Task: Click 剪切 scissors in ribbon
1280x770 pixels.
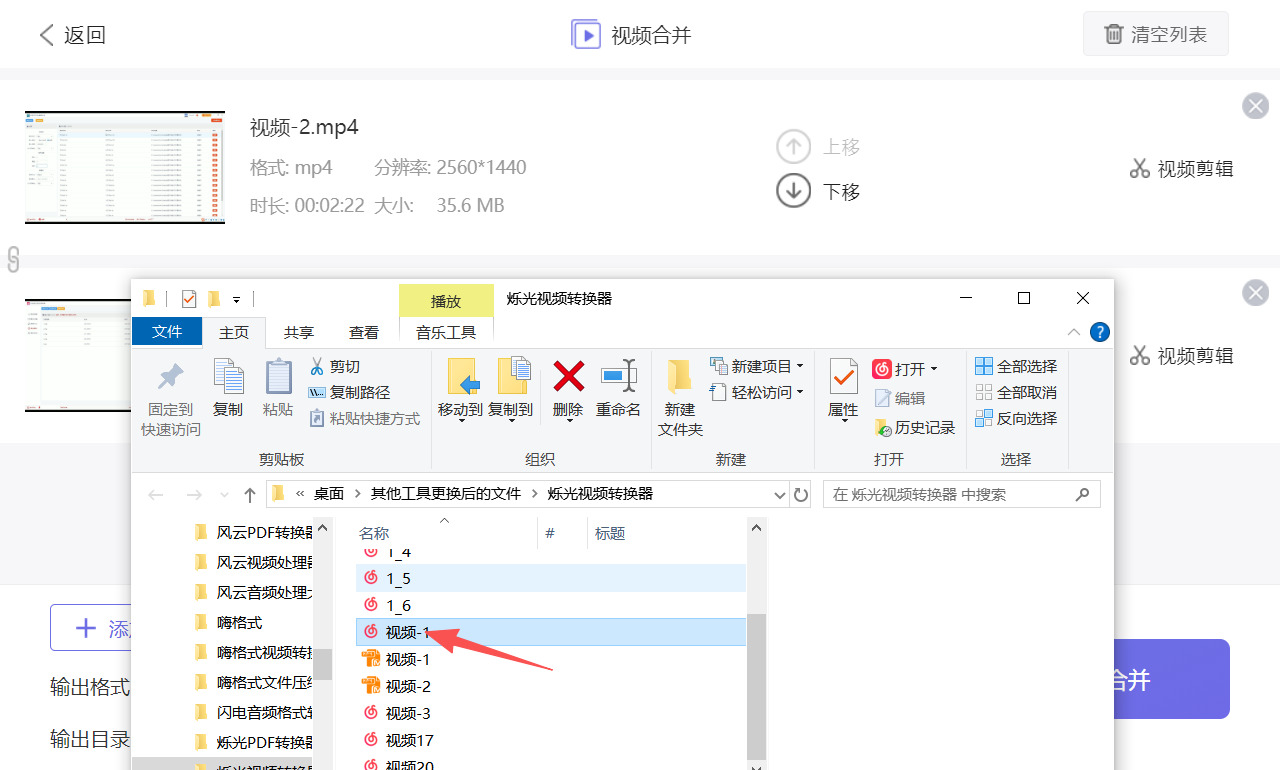Action: pos(335,367)
